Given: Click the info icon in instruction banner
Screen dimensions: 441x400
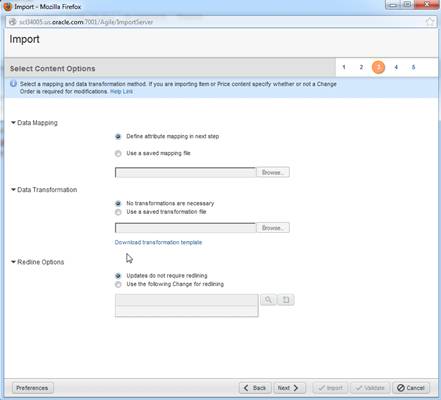Looking at the screenshot, I should pyautogui.click(x=13, y=84).
